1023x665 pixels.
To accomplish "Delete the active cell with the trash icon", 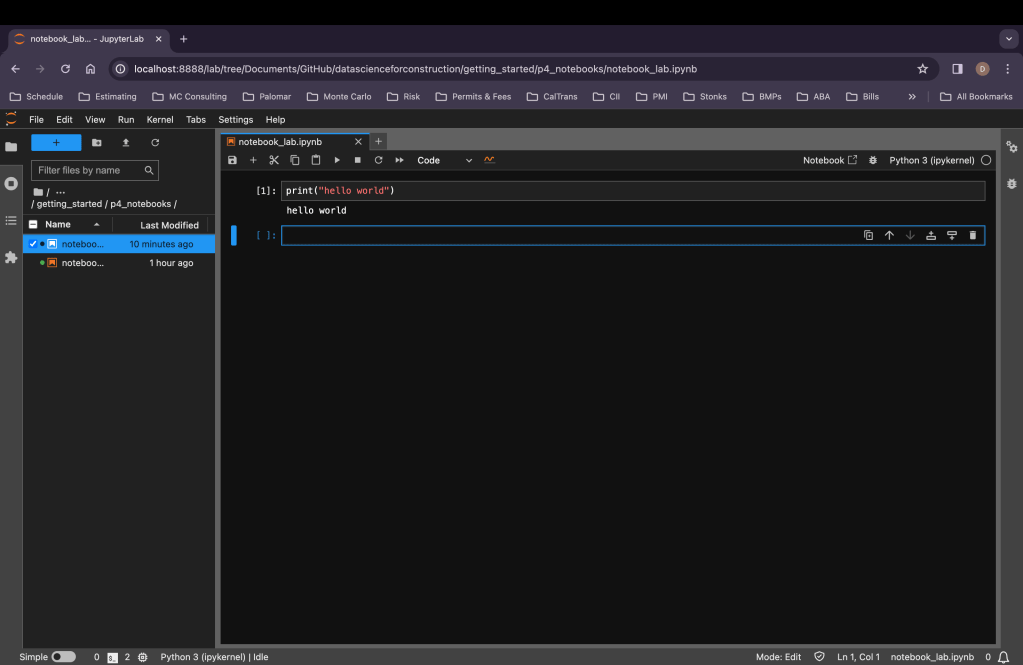I will click(x=973, y=235).
